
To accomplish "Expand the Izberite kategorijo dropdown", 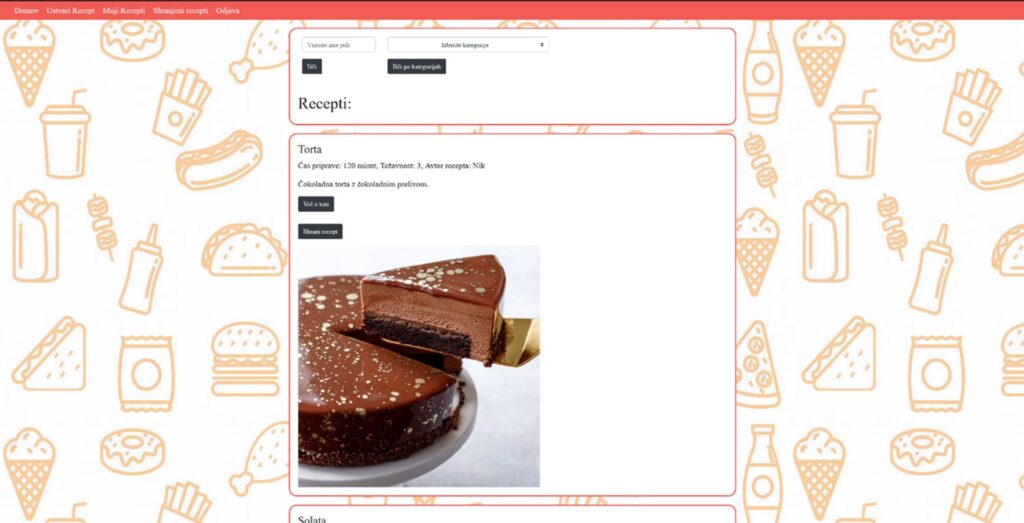I will pos(468,44).
